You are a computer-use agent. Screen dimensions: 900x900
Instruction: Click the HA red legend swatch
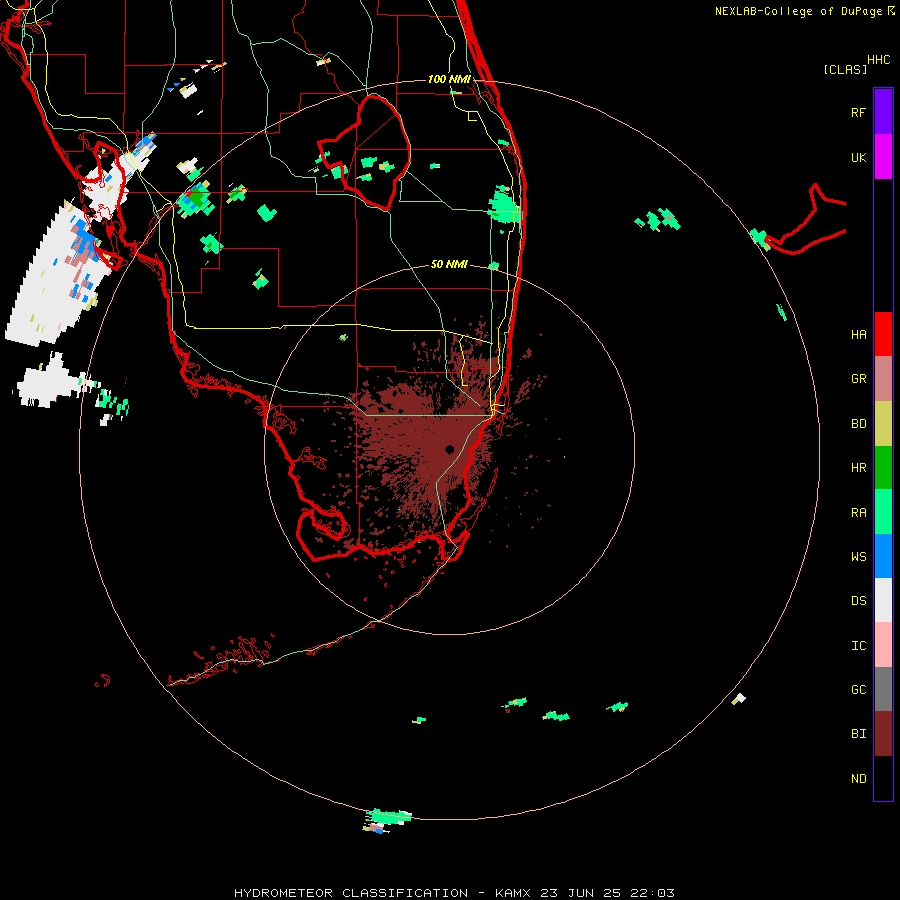(x=883, y=334)
